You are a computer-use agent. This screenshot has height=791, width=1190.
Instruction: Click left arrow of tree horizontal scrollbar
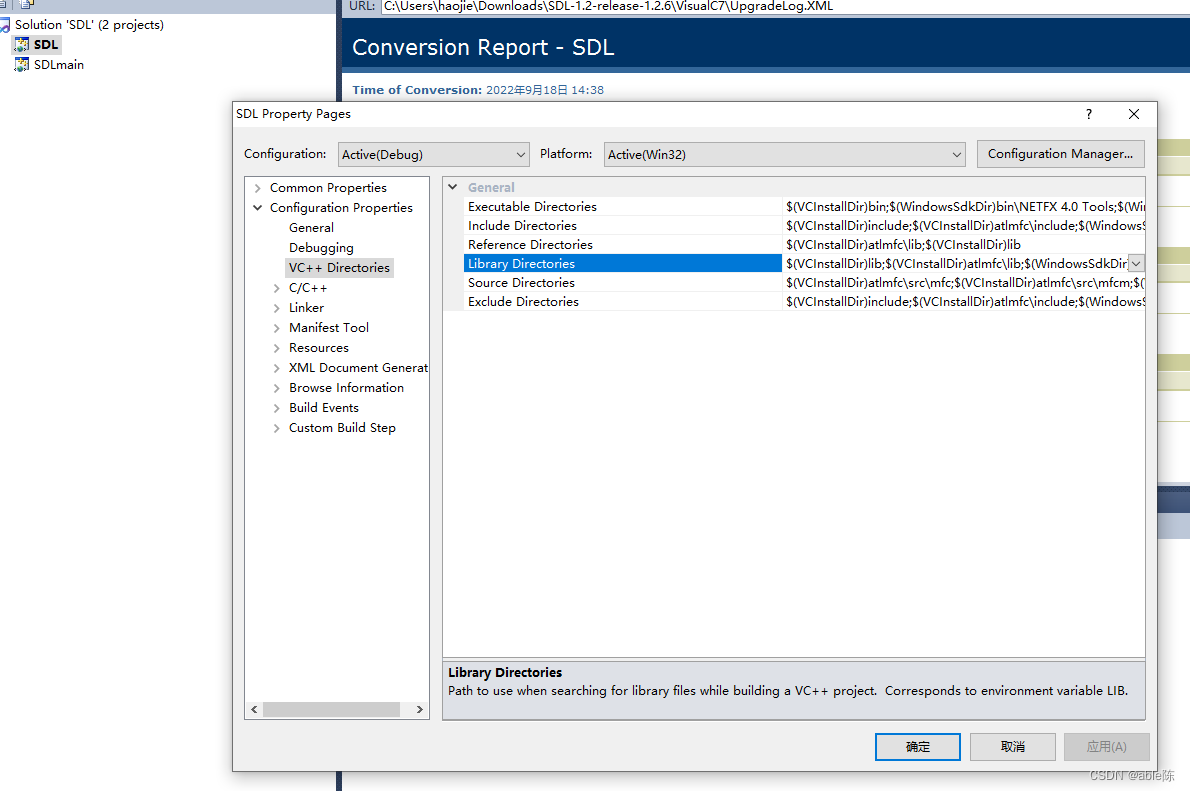pyautogui.click(x=254, y=709)
